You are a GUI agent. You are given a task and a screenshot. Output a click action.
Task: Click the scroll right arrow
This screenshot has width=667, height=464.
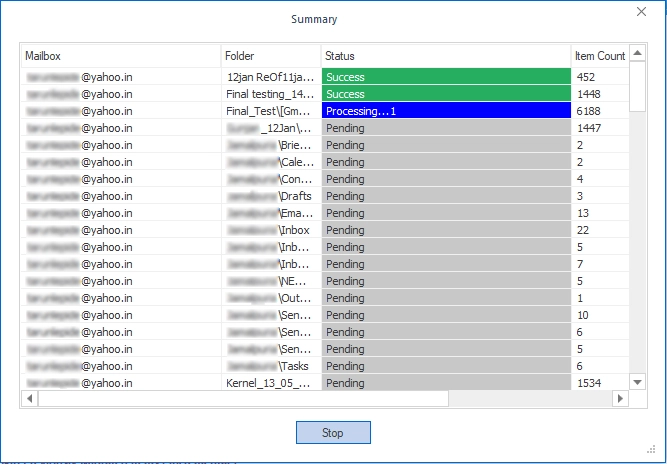(x=620, y=399)
